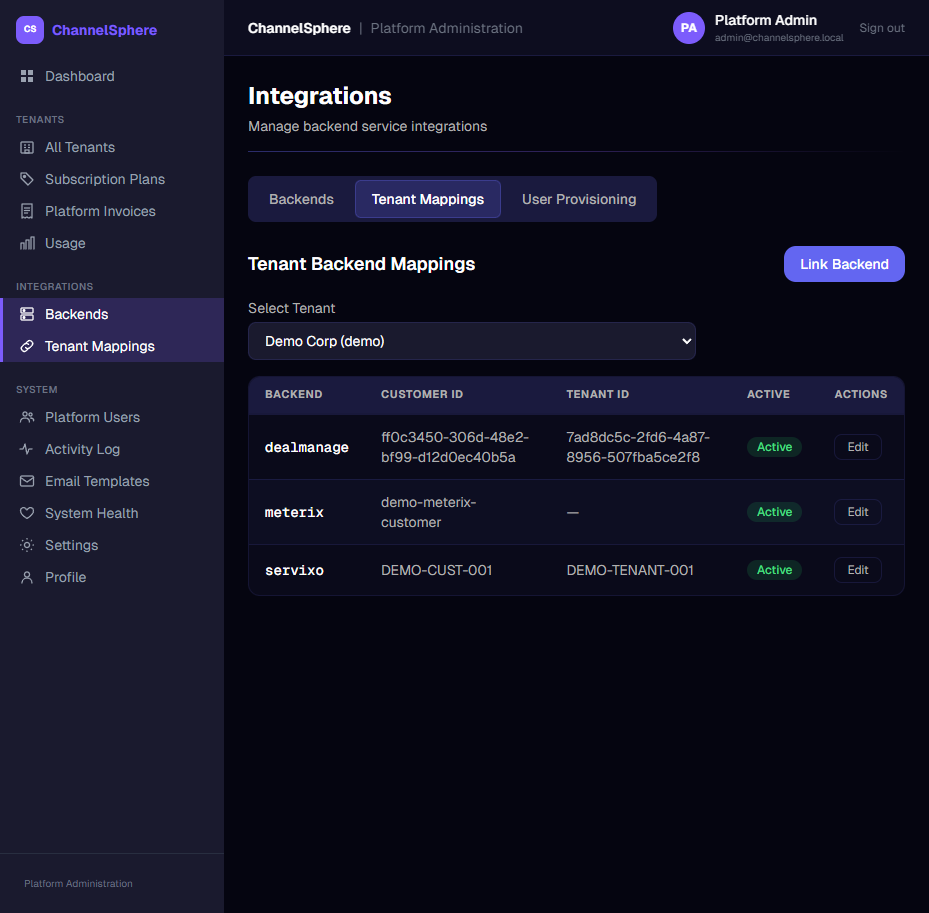
Task: Click the ChannelSphere brand name in sidebar
Action: click(104, 30)
